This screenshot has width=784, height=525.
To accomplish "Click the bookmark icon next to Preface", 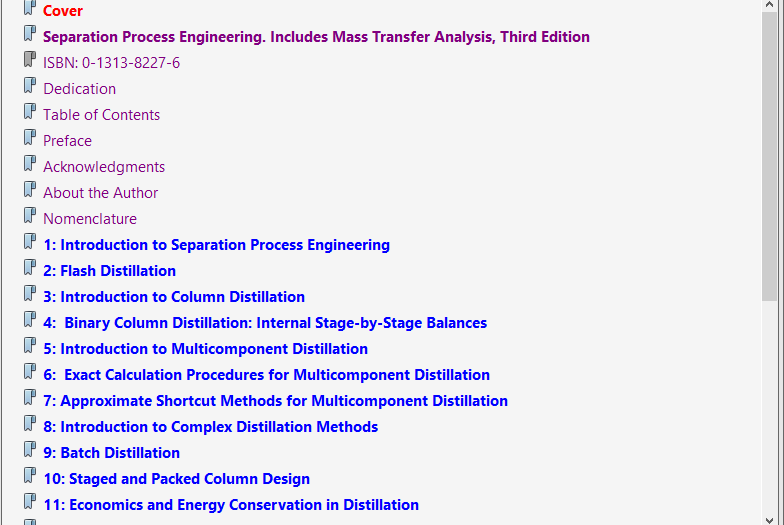I will (x=30, y=139).
